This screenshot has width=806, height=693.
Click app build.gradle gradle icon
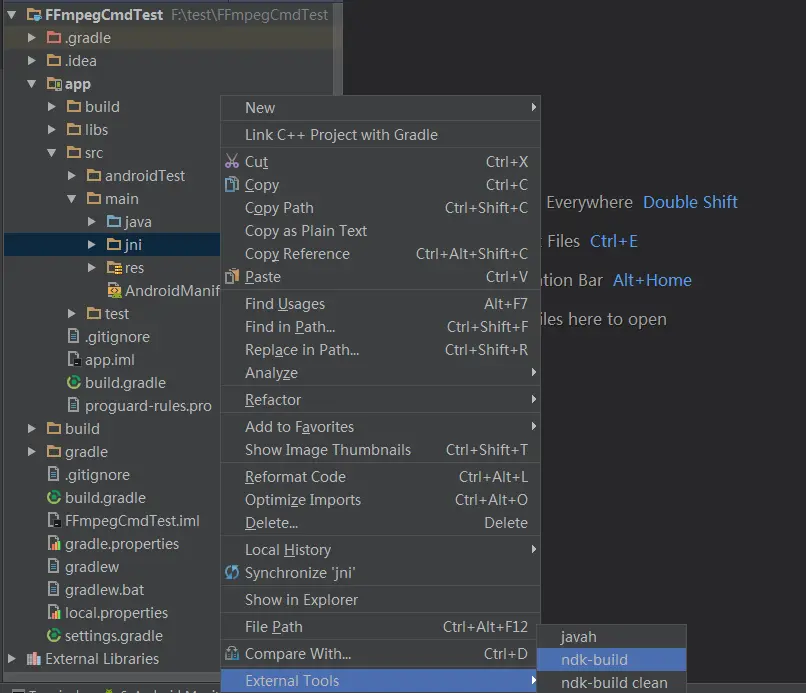tap(74, 382)
